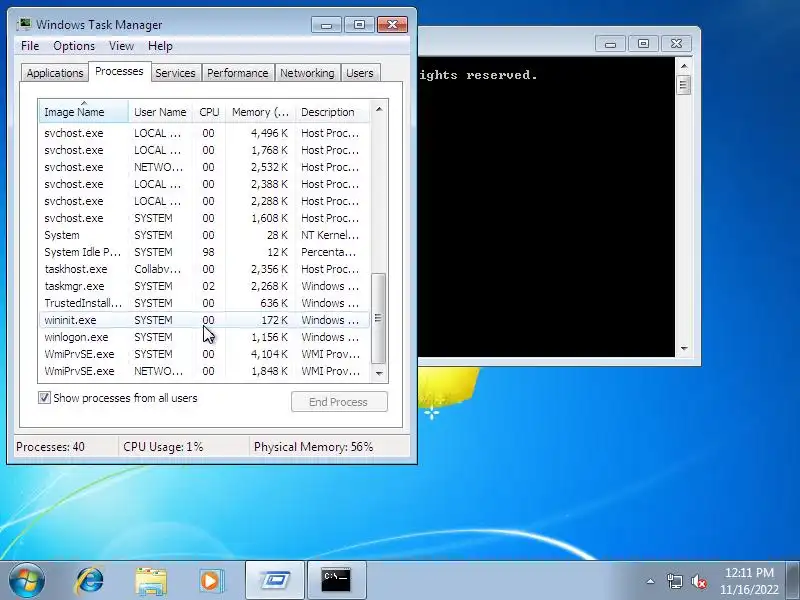Select WmiPrvSE.exe row using 4,104 K
This screenshot has width=800, height=600.
point(204,354)
